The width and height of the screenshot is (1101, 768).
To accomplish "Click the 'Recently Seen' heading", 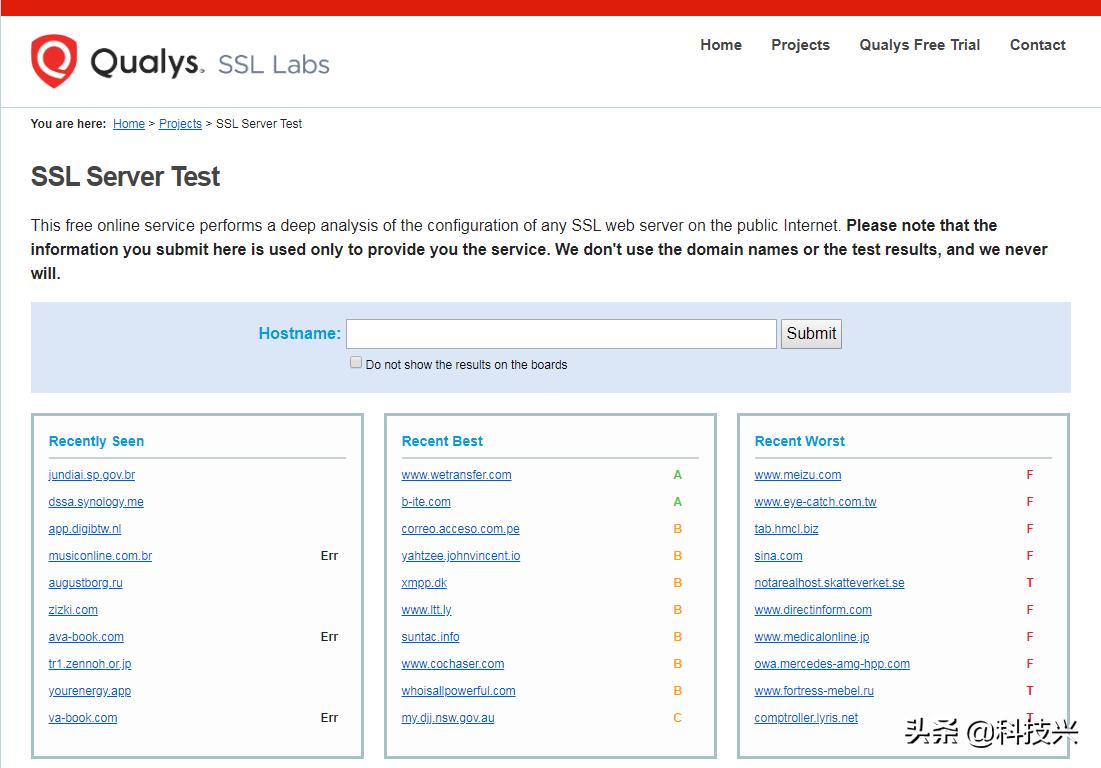I will tap(96, 441).
